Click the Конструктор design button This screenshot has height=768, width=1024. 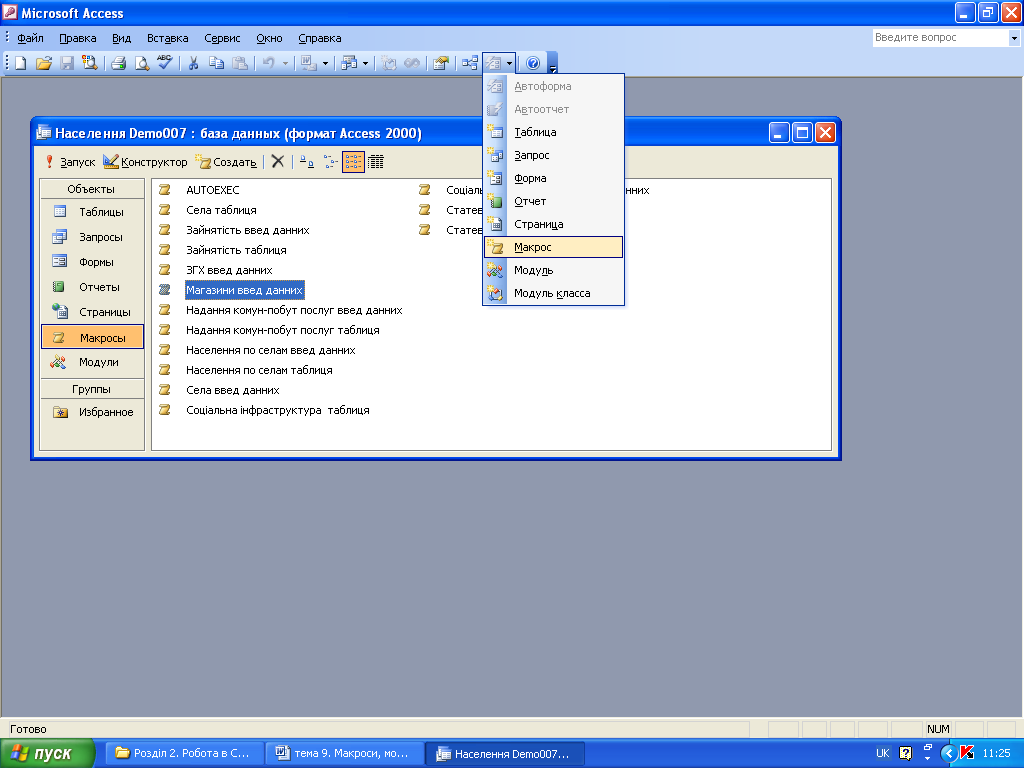pyautogui.click(x=145, y=162)
